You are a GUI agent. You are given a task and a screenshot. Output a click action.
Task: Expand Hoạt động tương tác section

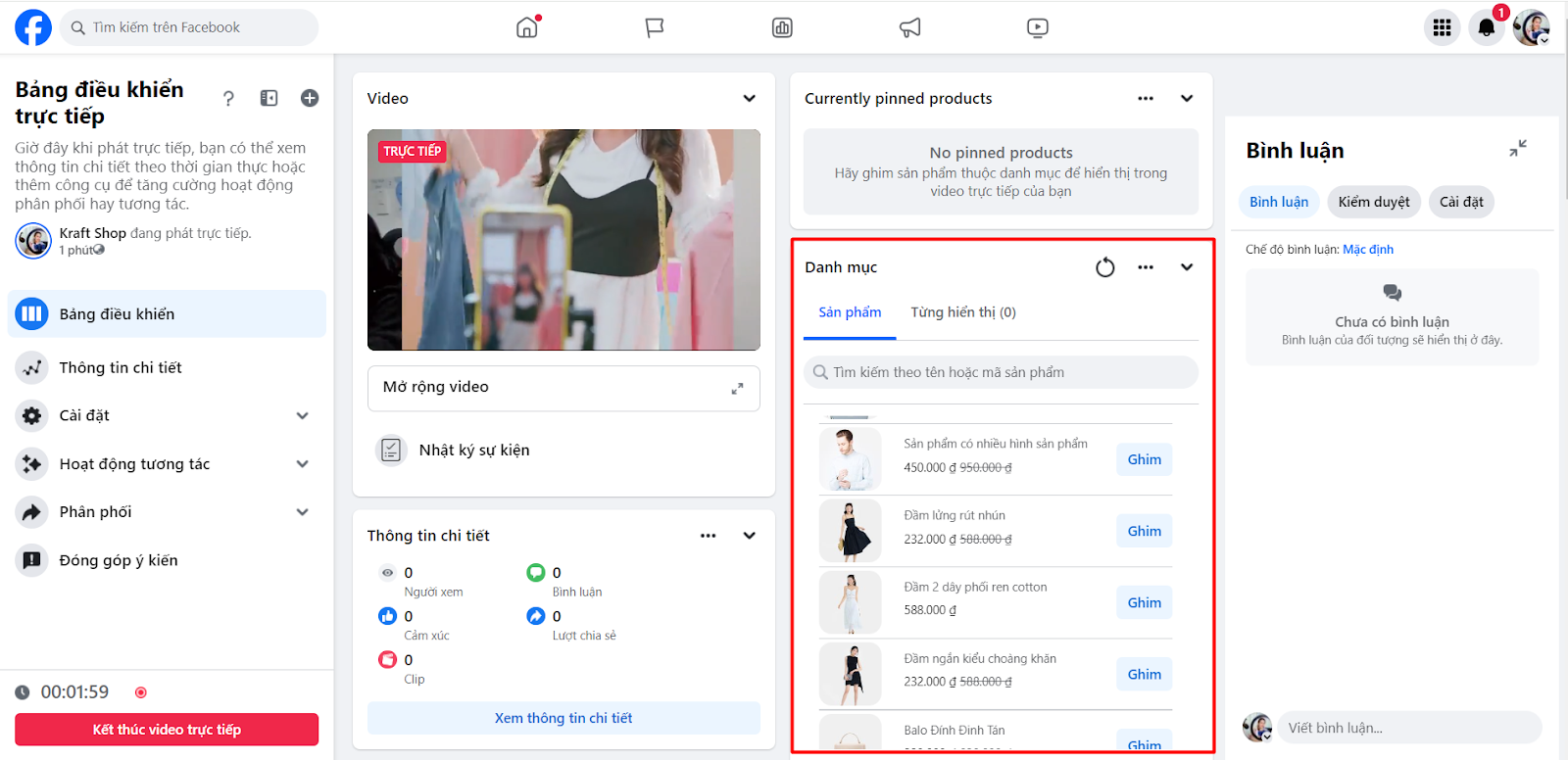pos(303,464)
